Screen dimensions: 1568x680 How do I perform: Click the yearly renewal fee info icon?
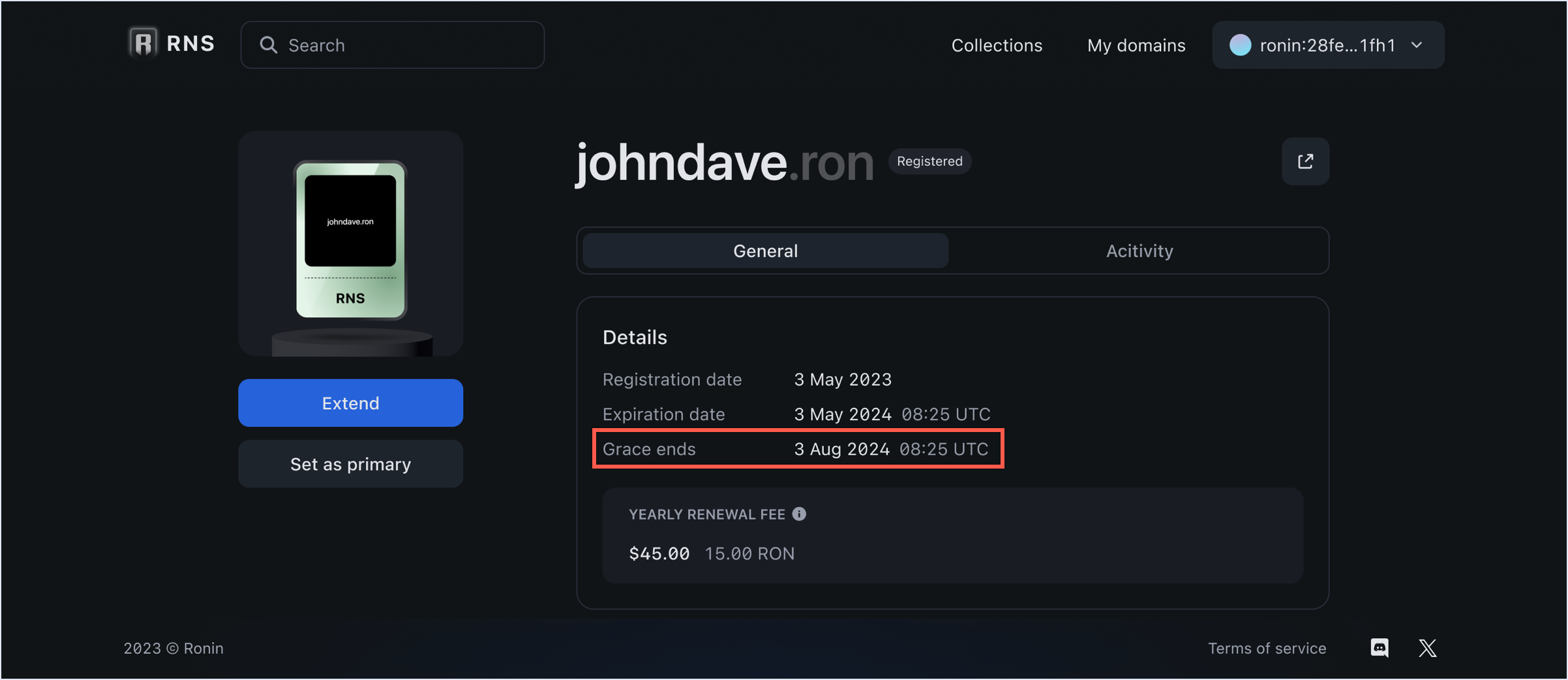pyautogui.click(x=799, y=514)
